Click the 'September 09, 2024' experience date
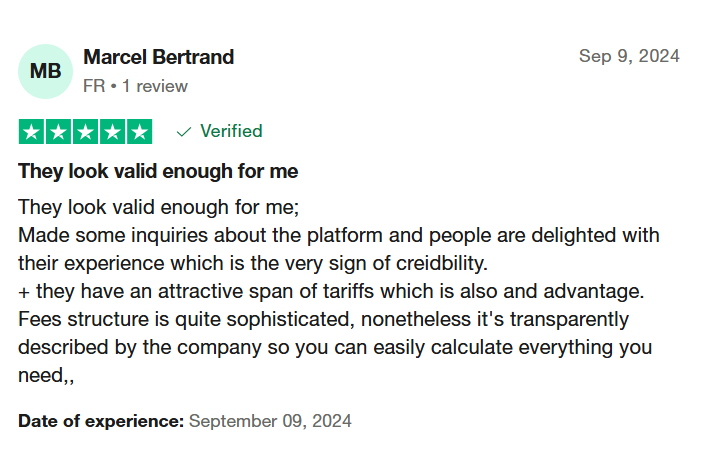This screenshot has height=461, width=707. [x=270, y=421]
